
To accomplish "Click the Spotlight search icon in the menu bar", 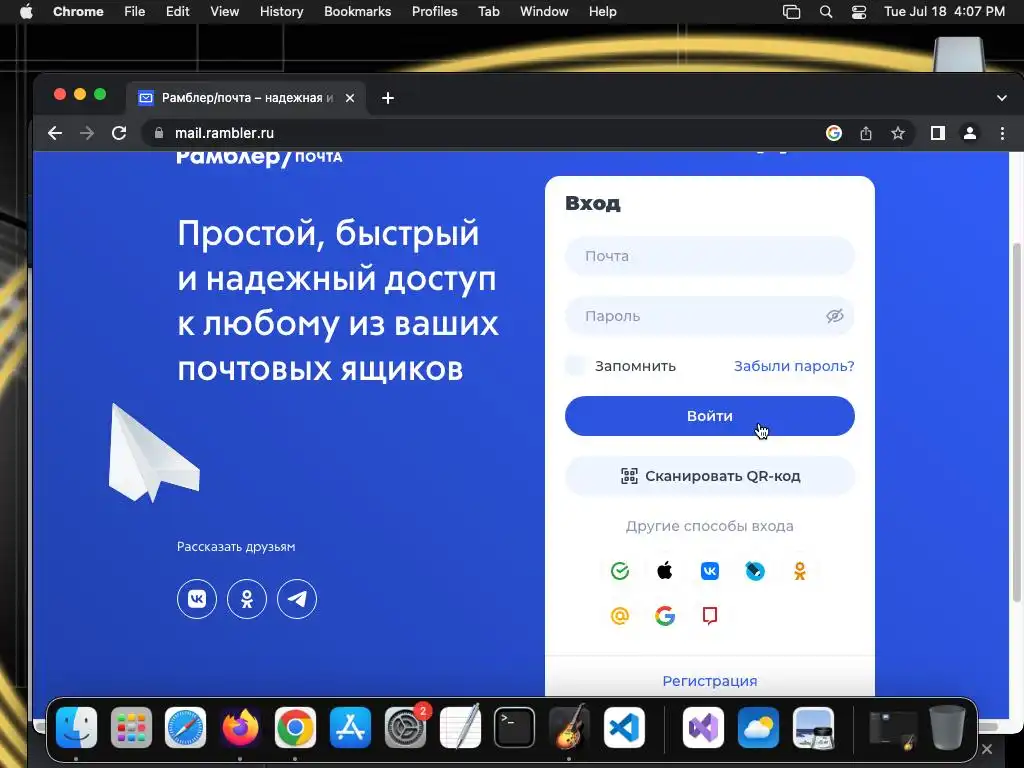I will (826, 12).
